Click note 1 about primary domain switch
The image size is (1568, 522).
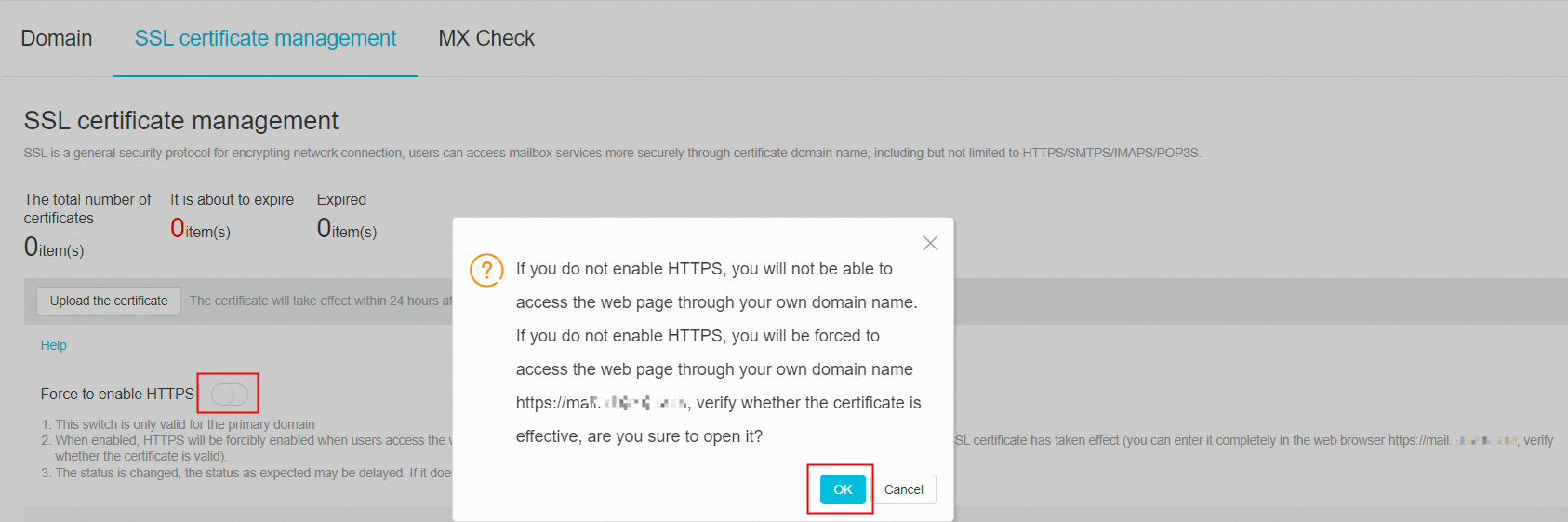[184, 424]
